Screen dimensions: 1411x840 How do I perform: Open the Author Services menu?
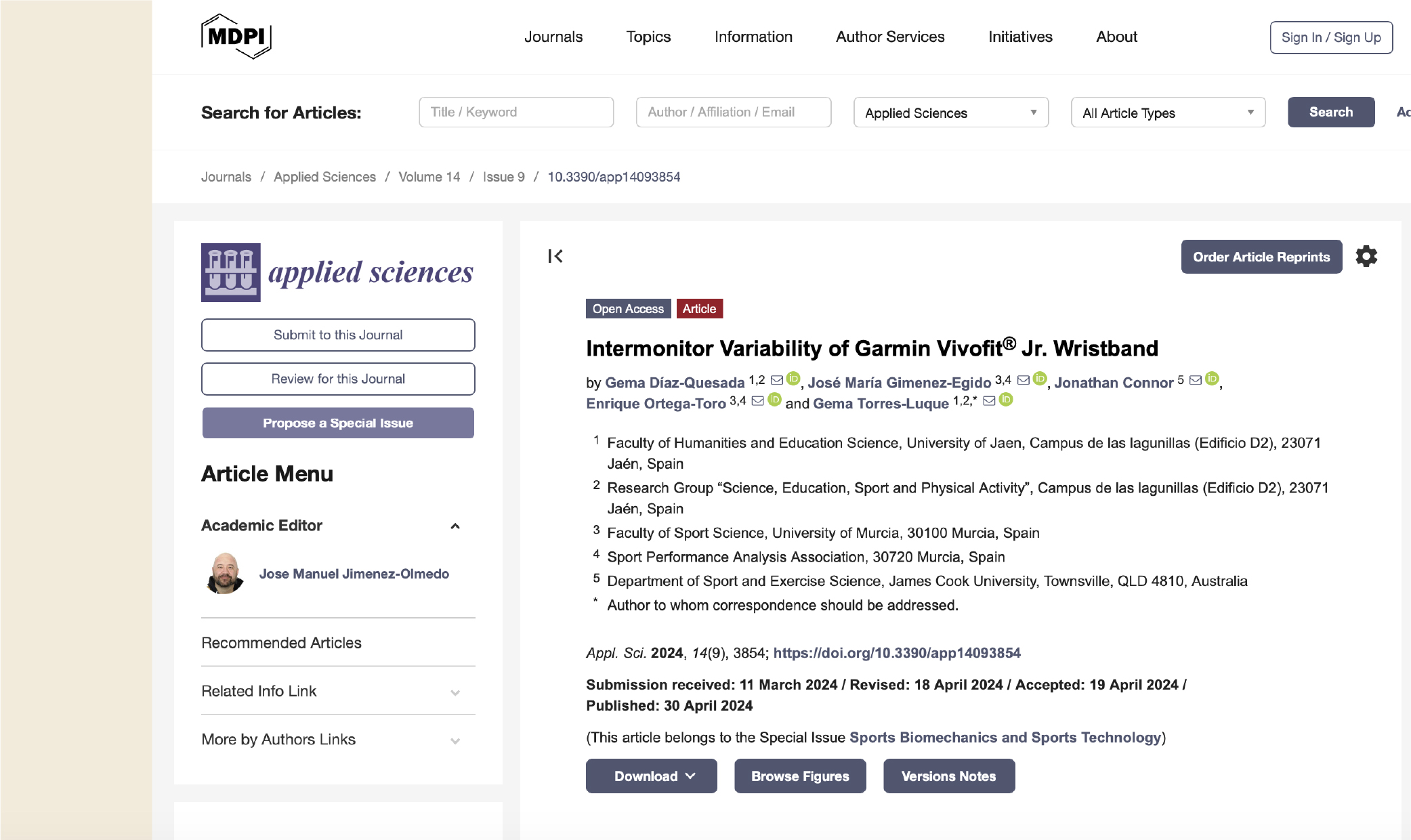click(890, 37)
